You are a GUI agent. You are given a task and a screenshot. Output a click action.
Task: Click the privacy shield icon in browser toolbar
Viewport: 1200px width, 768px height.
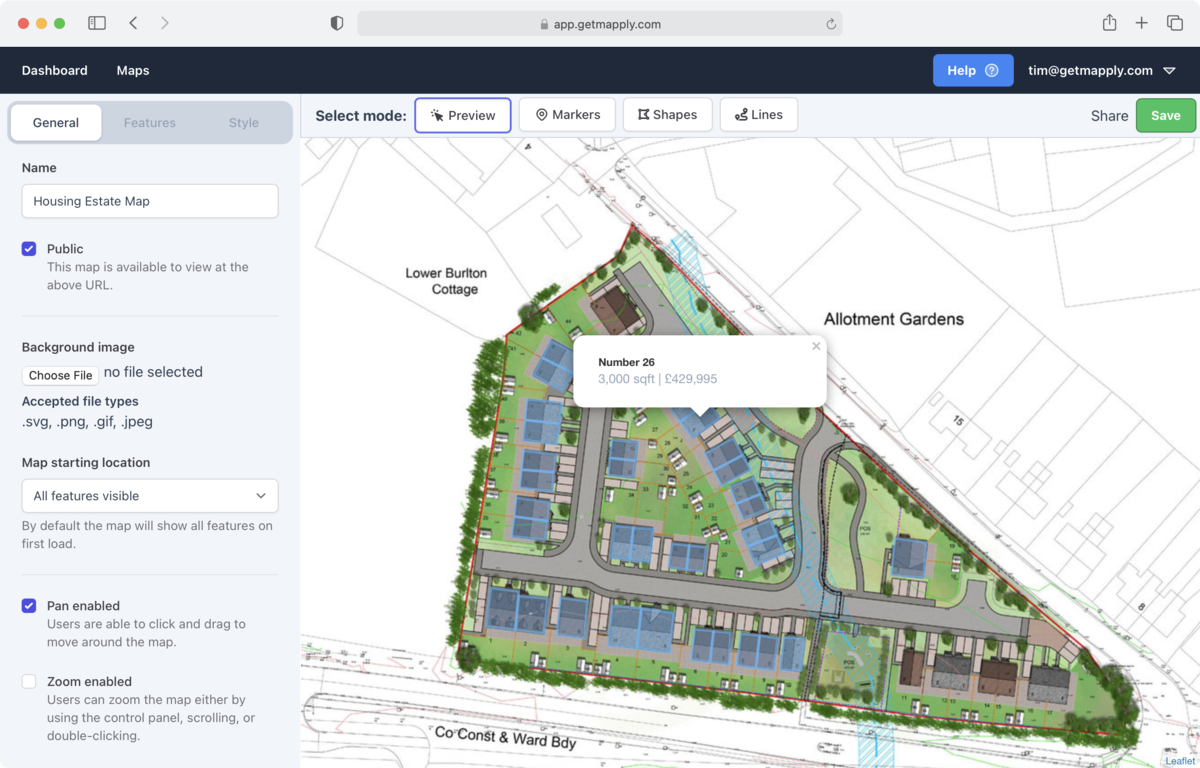[x=337, y=22]
